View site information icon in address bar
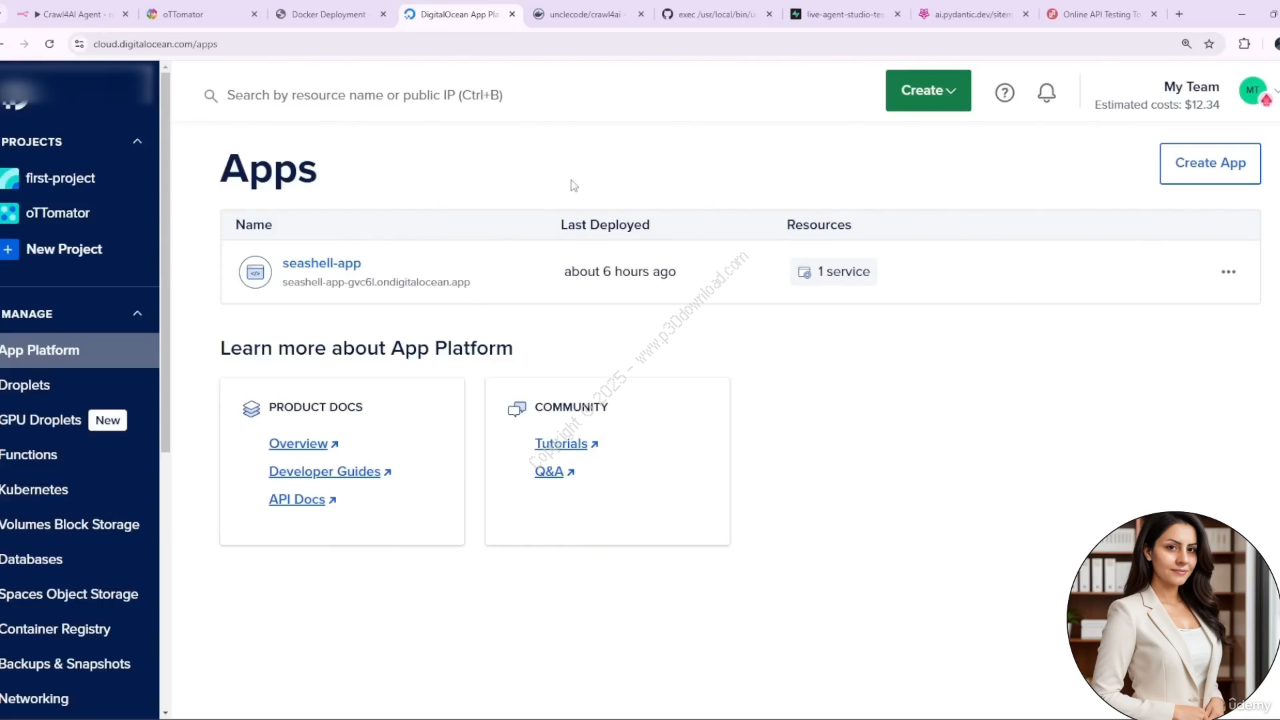 (79, 44)
